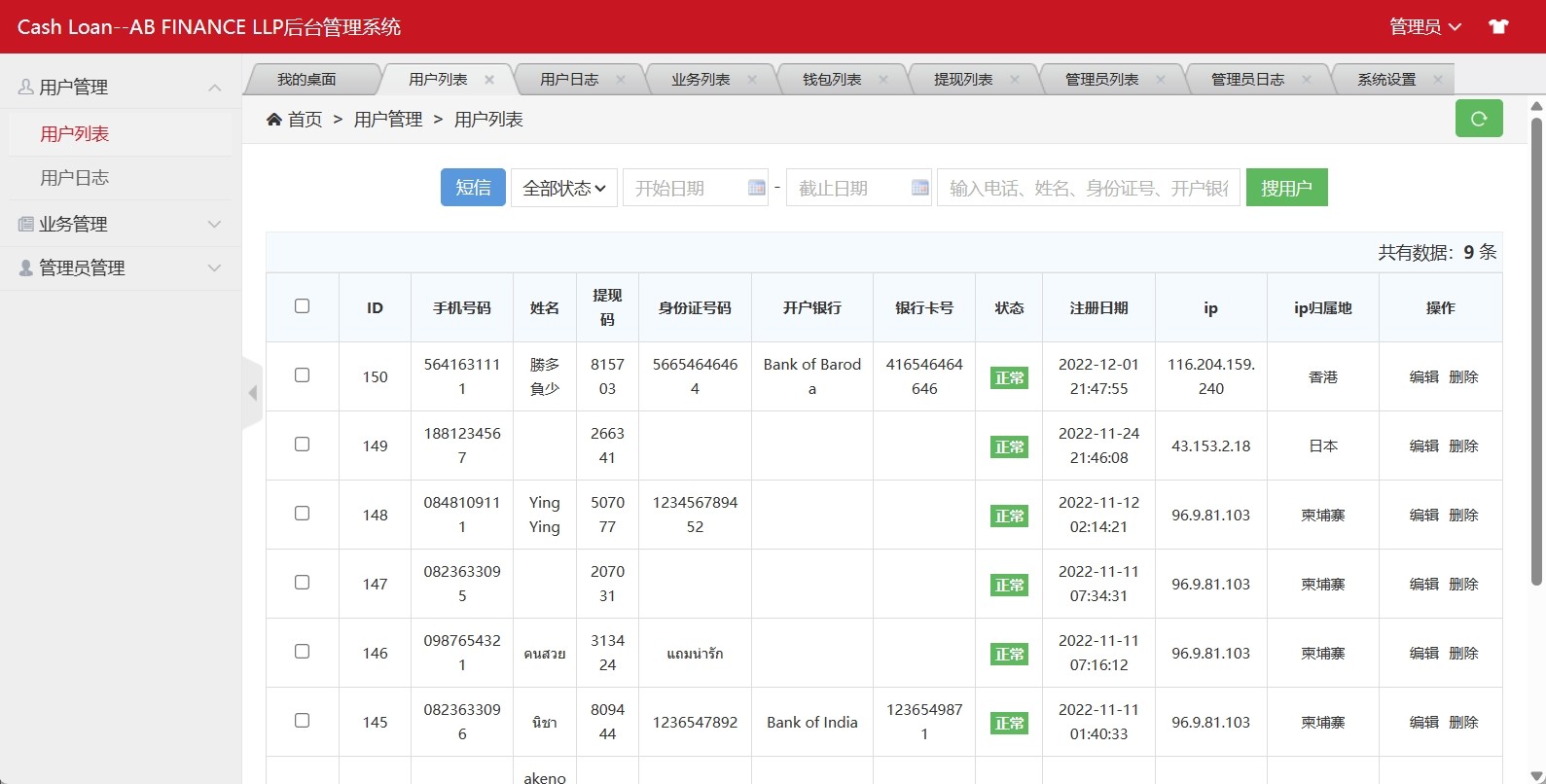Toggle the select-all checkbox in table header
The width and height of the screenshot is (1546, 784).
point(302,306)
